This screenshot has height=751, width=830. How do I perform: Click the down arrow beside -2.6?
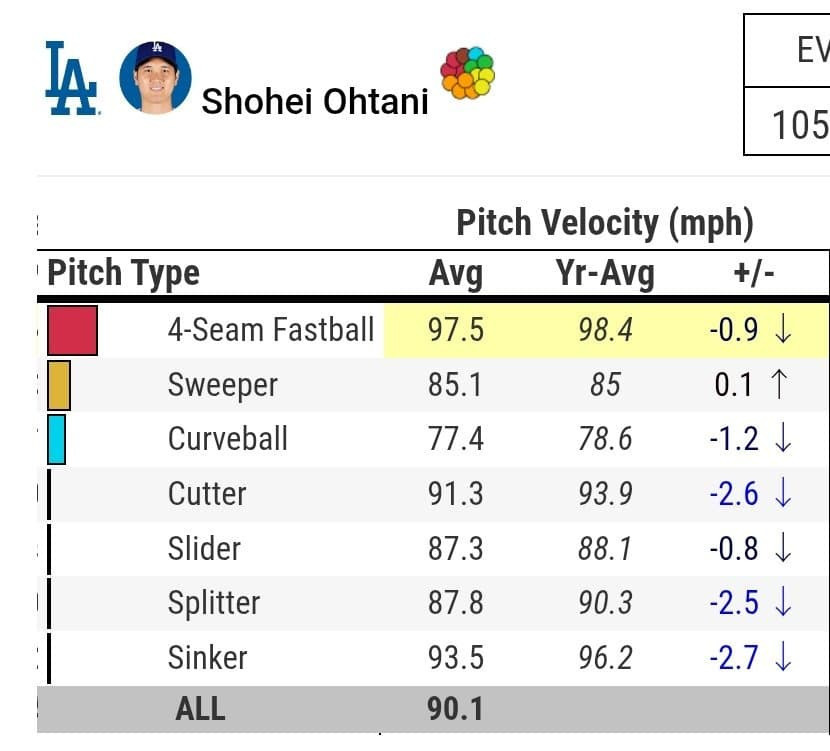tap(783, 493)
